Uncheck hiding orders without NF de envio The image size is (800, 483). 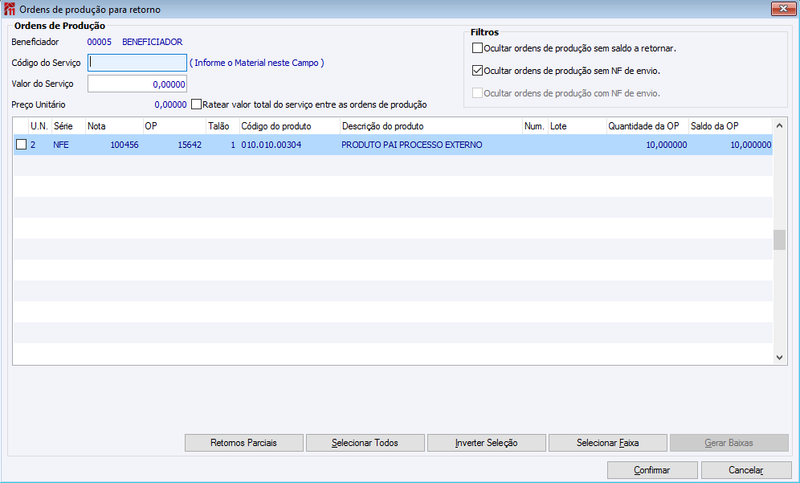tap(477, 70)
